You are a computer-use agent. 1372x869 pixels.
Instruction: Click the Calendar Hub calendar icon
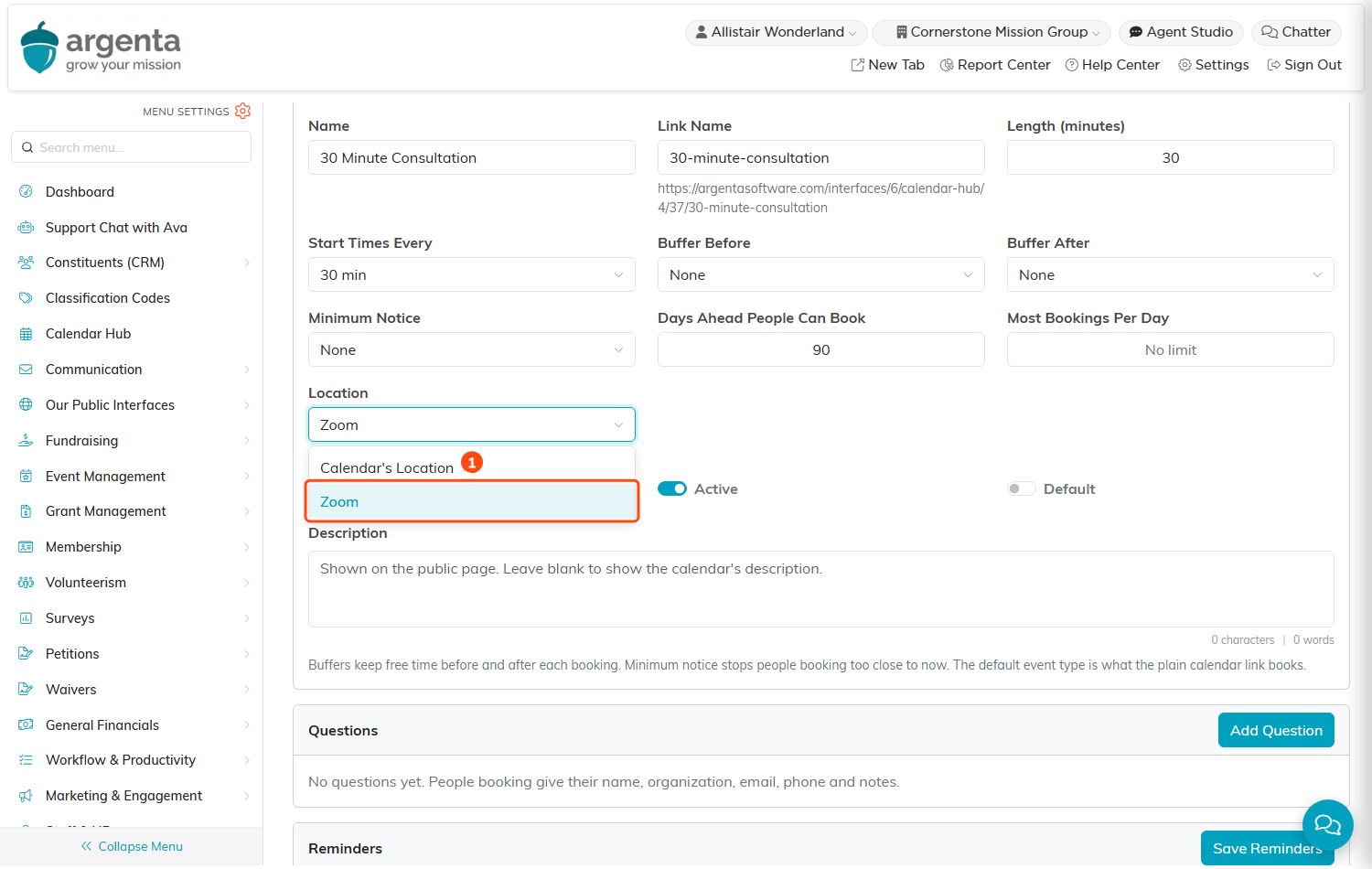pos(26,334)
